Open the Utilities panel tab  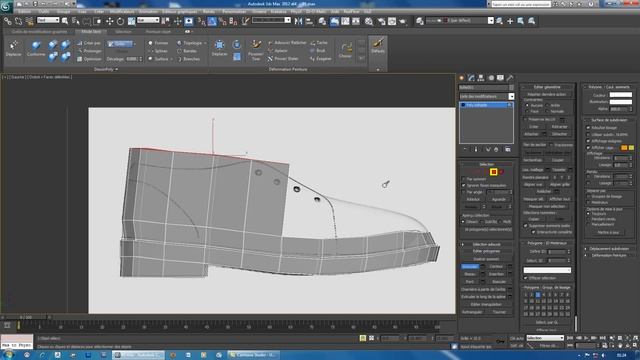pyautogui.click(x=510, y=78)
